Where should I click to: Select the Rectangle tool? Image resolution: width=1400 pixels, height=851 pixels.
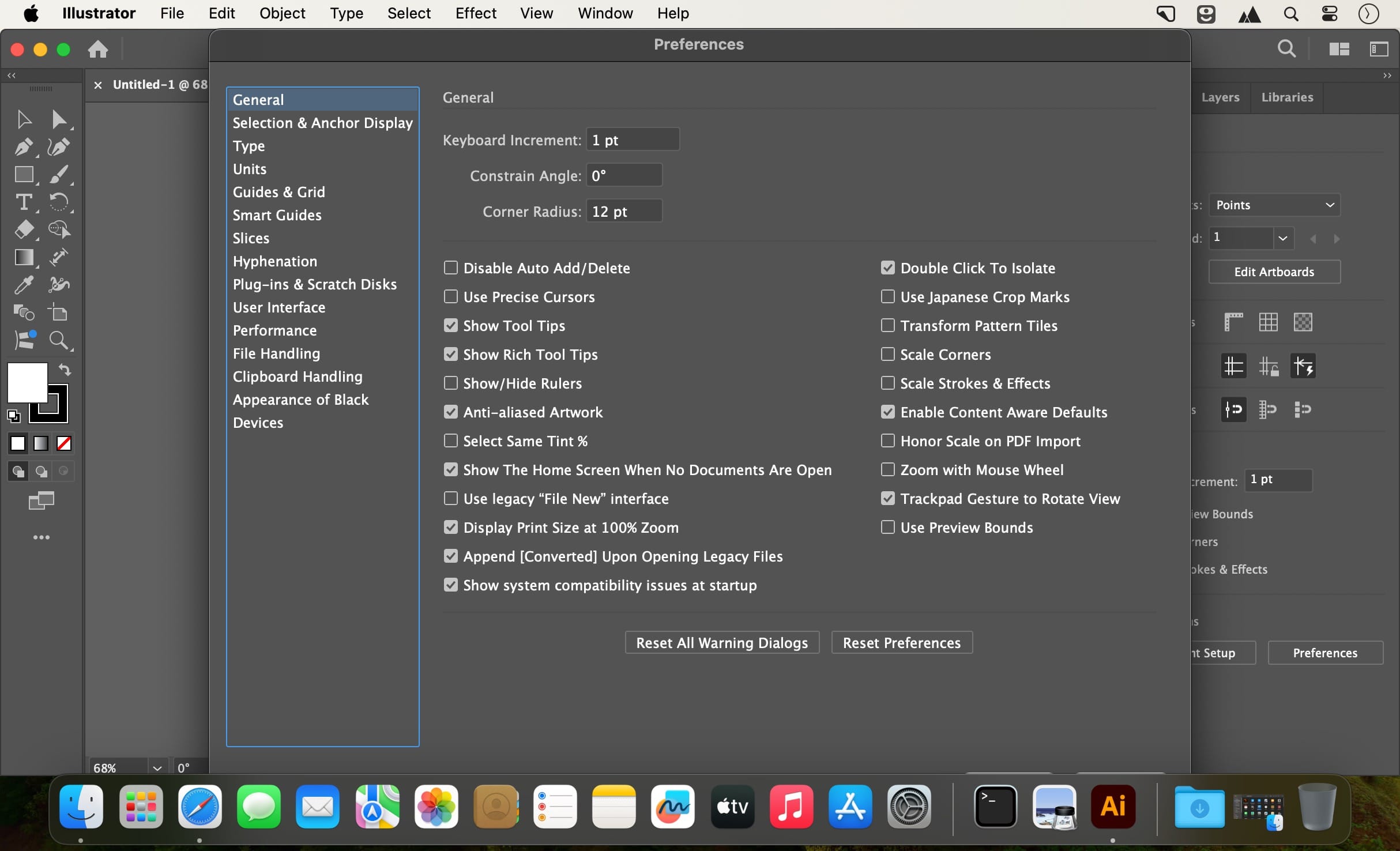pyautogui.click(x=24, y=174)
